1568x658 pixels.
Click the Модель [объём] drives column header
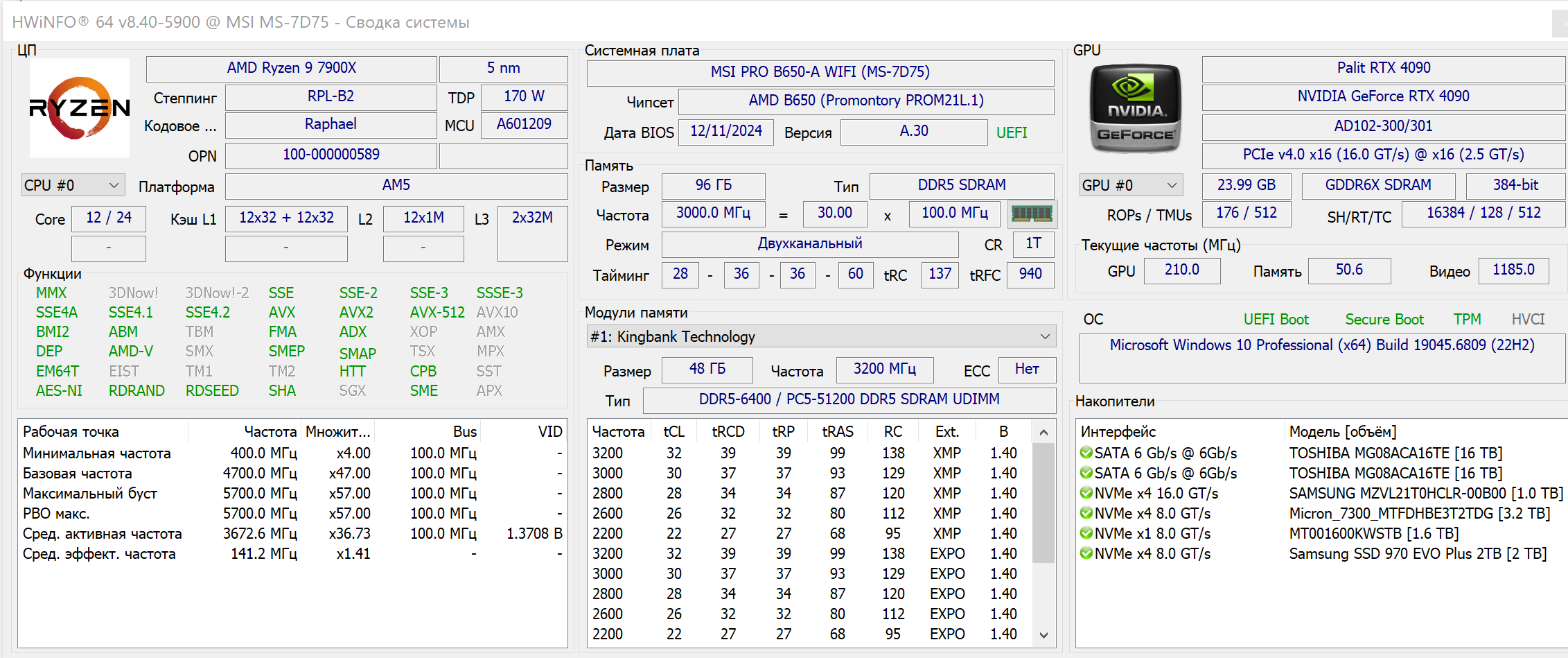[x=1342, y=432]
